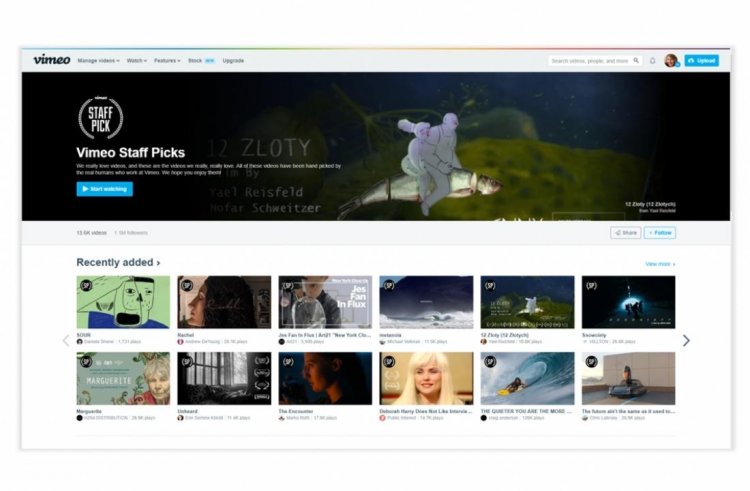Open the Deborah Harry video thumbnail
The image size is (750, 491).
click(x=426, y=379)
